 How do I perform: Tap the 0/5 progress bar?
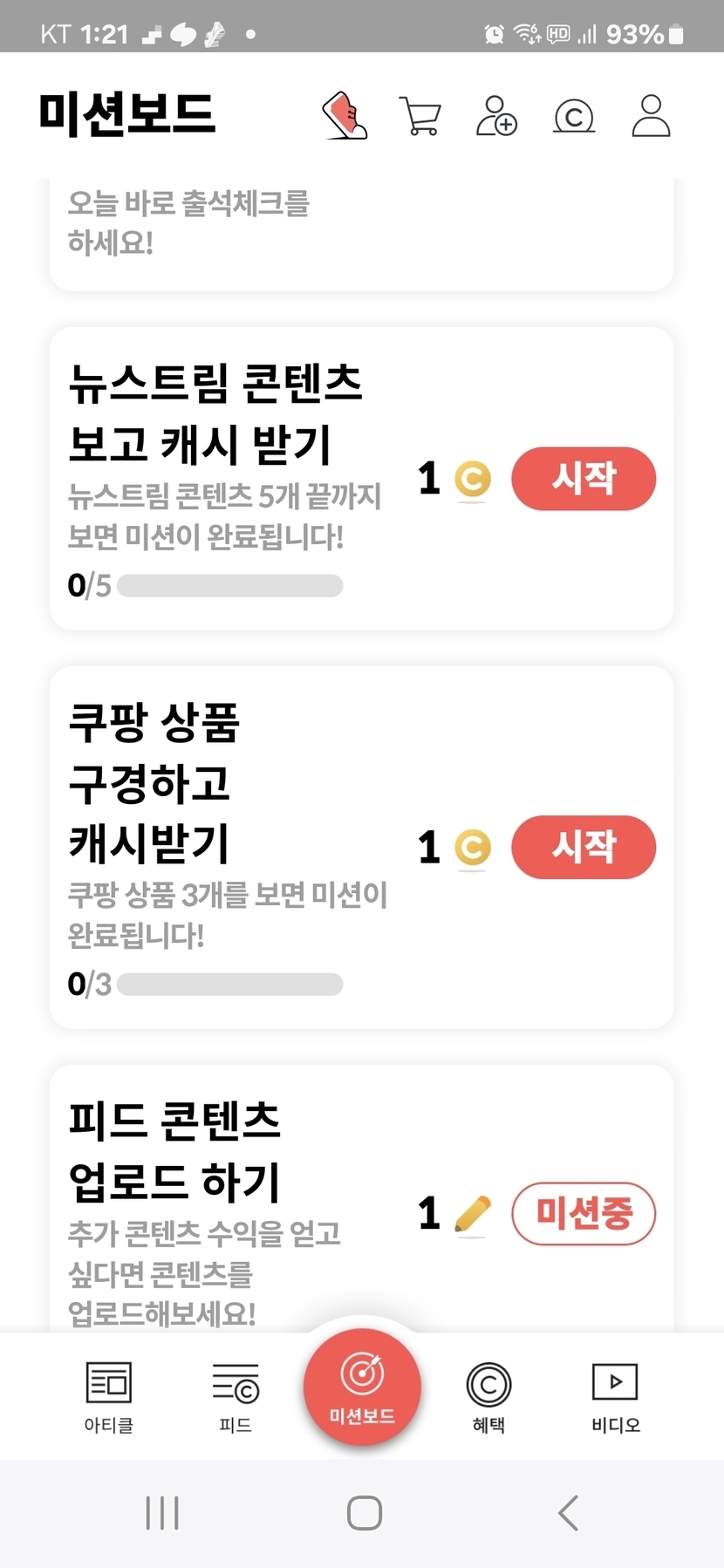(229, 586)
